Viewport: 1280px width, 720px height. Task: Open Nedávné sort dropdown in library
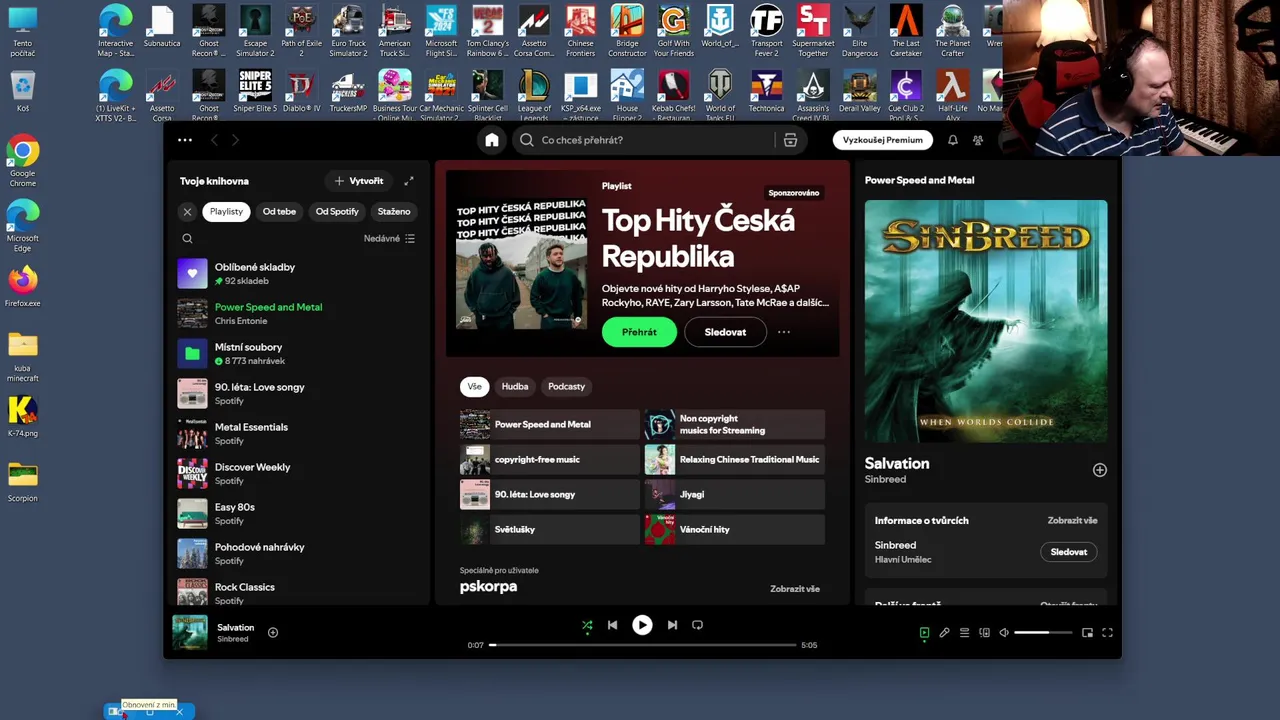coord(389,239)
